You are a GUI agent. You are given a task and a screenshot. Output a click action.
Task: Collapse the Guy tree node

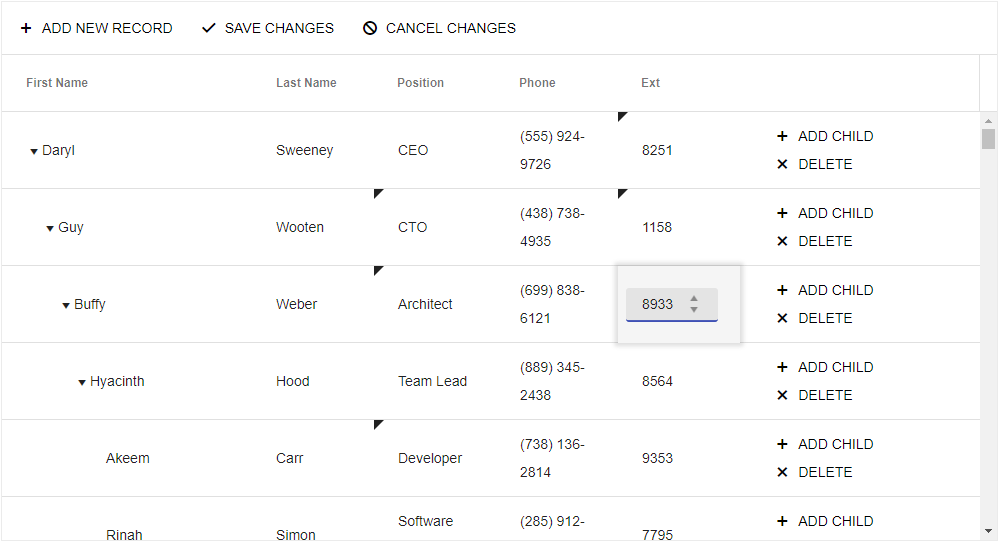(50, 229)
